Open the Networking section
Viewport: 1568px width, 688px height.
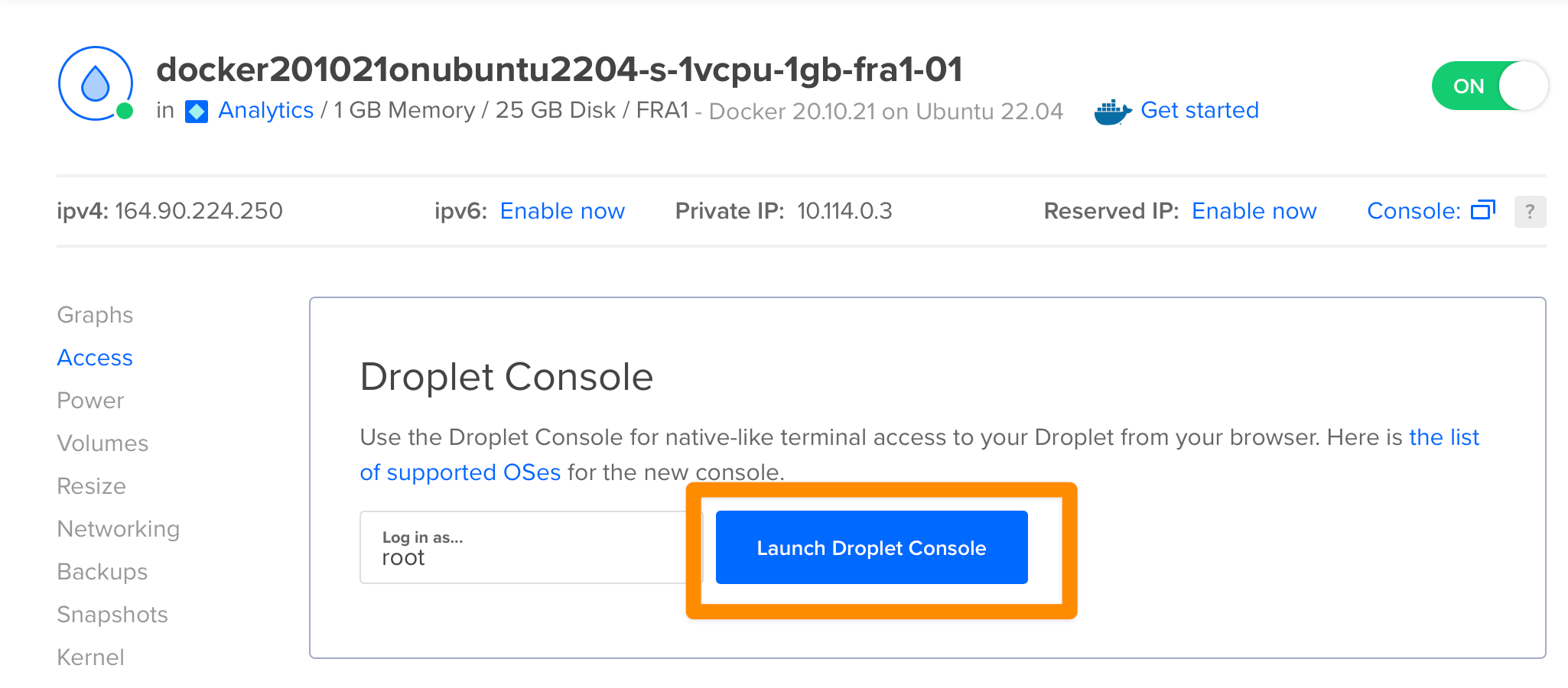click(x=119, y=529)
